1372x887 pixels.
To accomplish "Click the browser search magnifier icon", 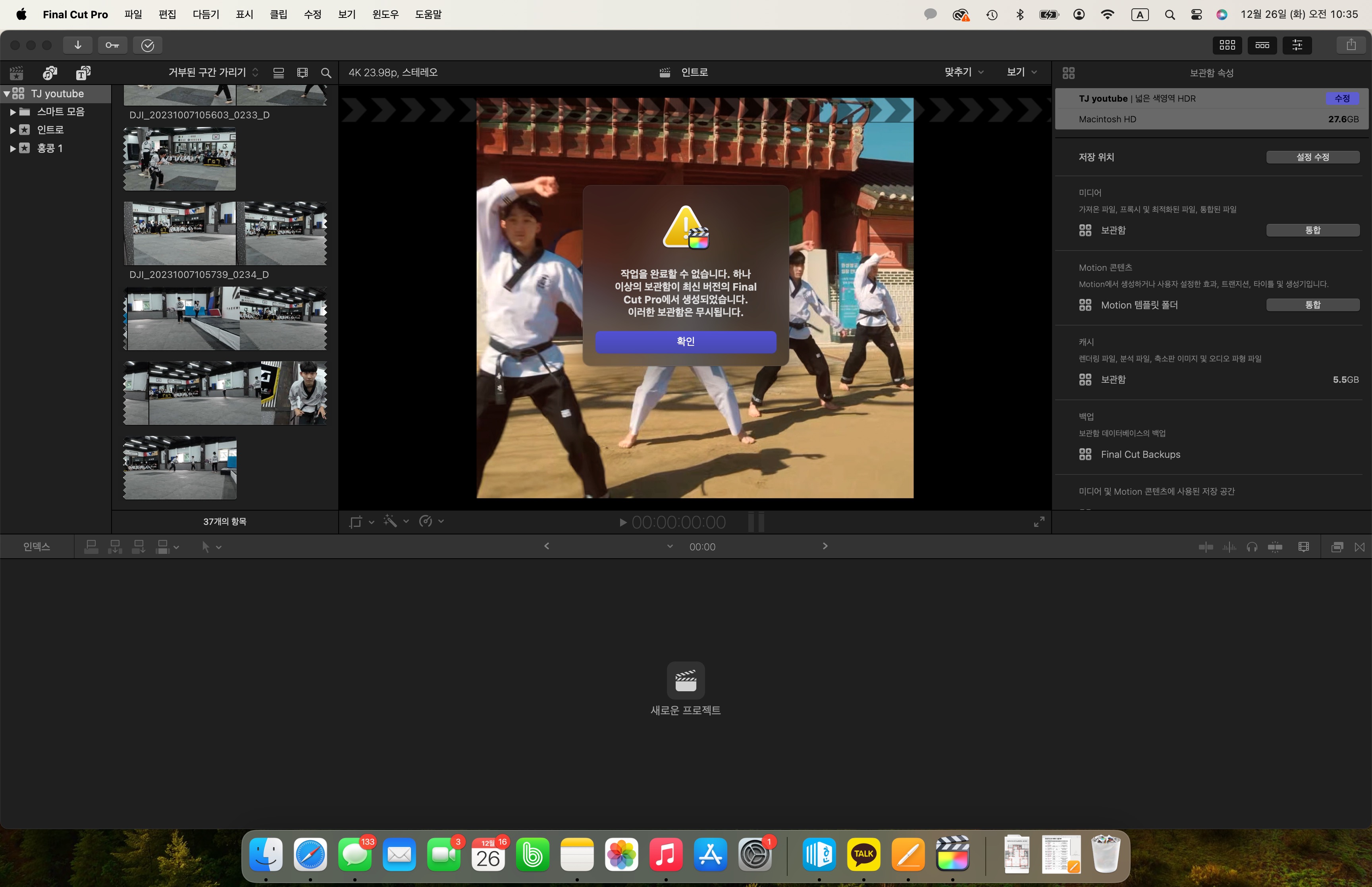I will pos(326,73).
